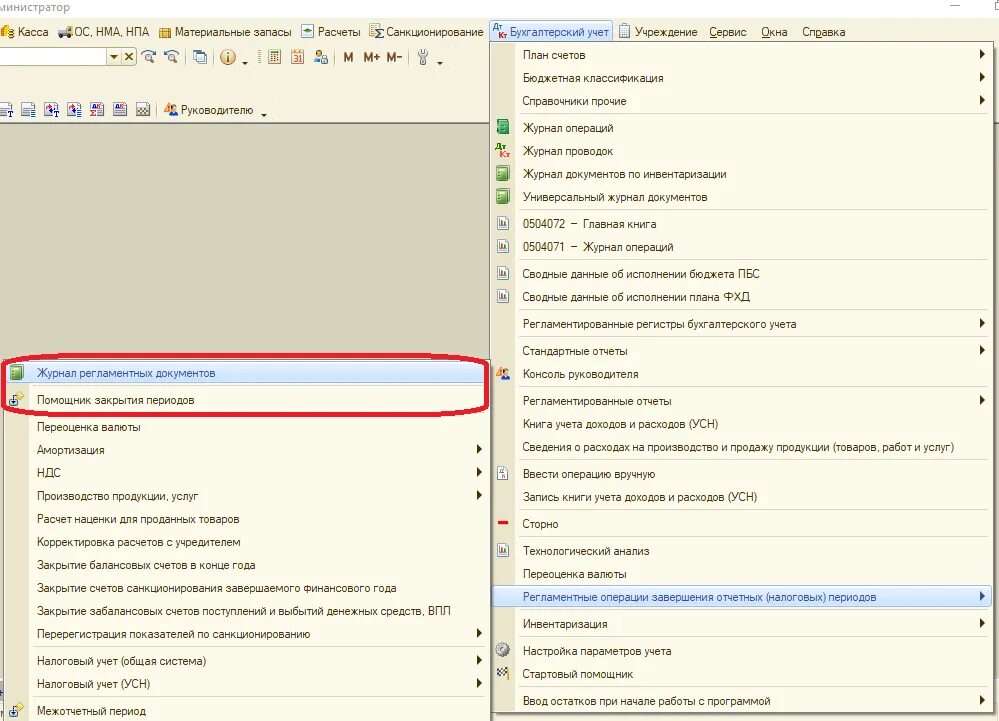Open the dropdown arrow after Руководителю
The height and width of the screenshot is (721, 999).
(263, 115)
